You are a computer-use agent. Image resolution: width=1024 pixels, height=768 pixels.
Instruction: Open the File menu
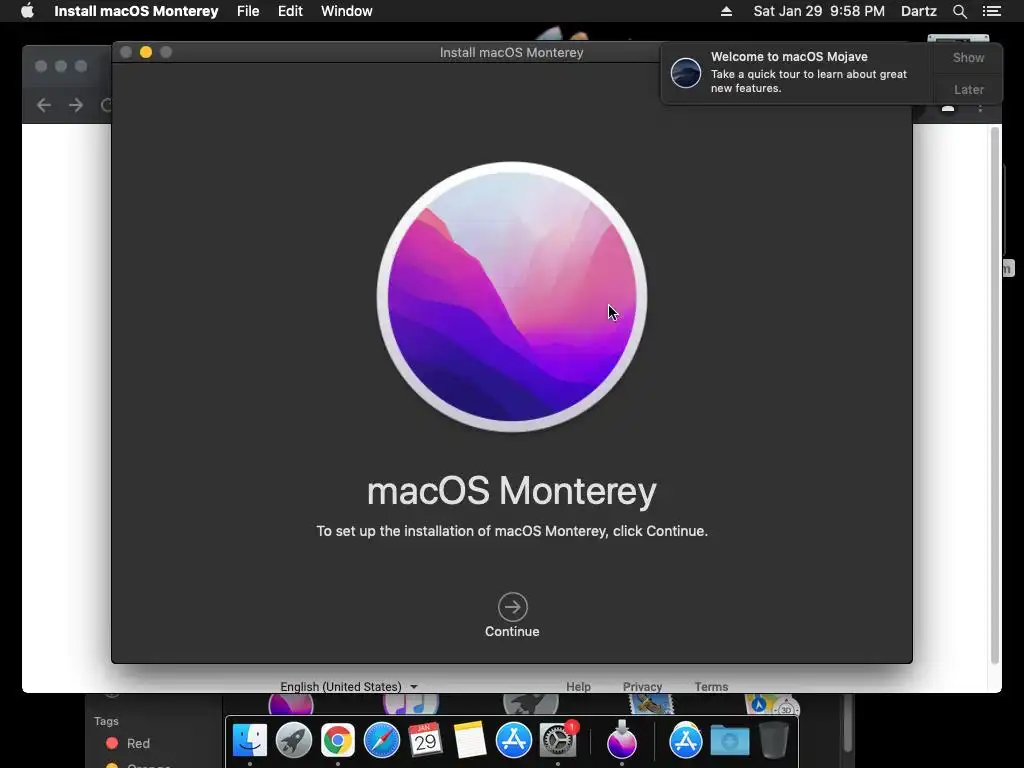tap(248, 11)
